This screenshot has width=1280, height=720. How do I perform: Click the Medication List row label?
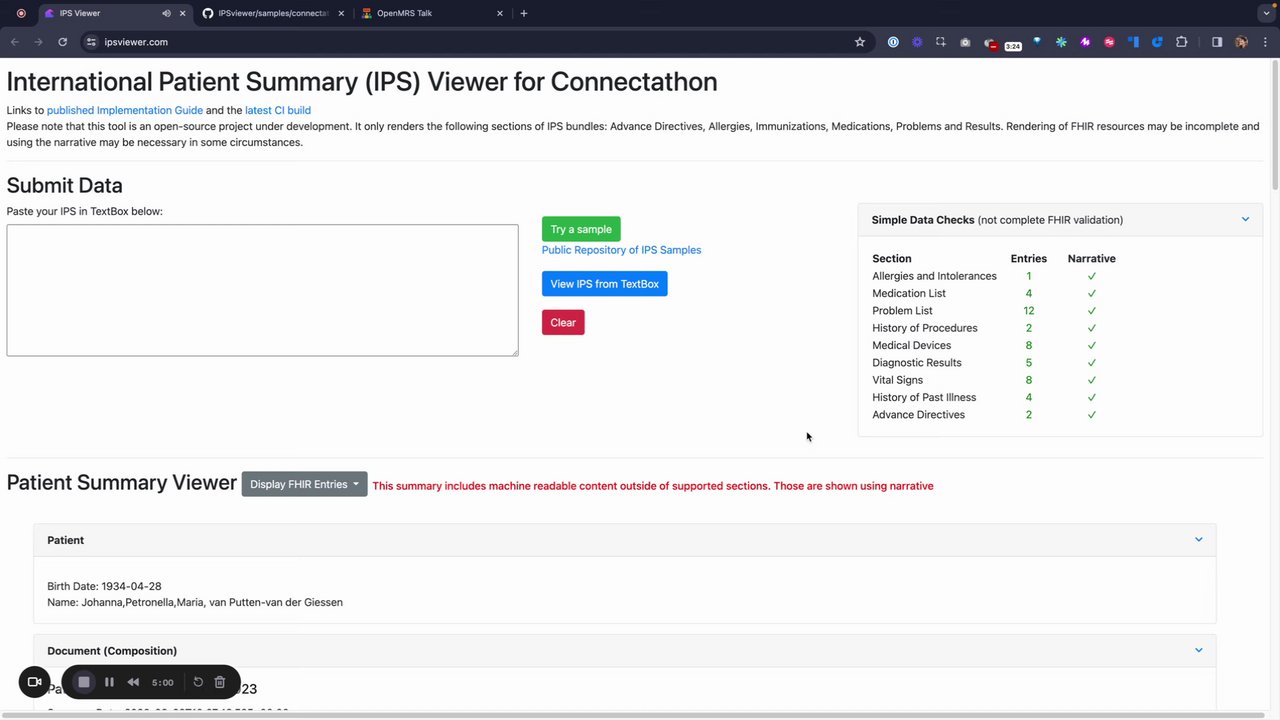click(x=909, y=293)
